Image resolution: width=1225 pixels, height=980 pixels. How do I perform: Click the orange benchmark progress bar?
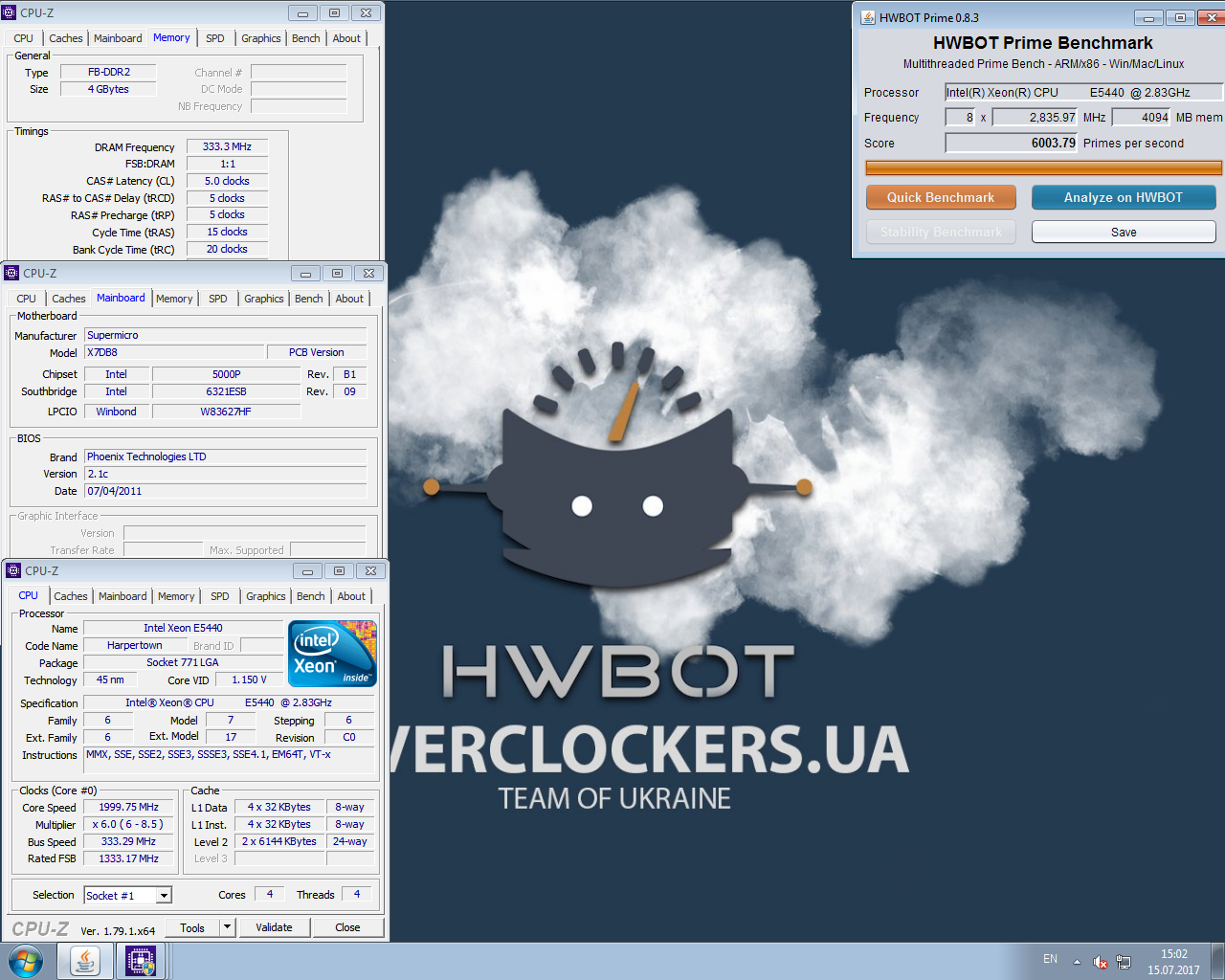(1043, 167)
